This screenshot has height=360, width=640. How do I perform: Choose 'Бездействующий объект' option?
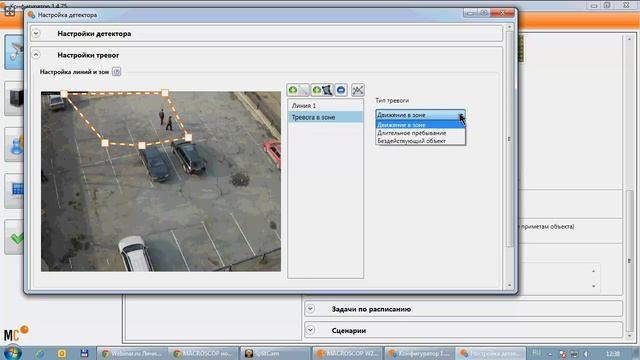(x=420, y=141)
